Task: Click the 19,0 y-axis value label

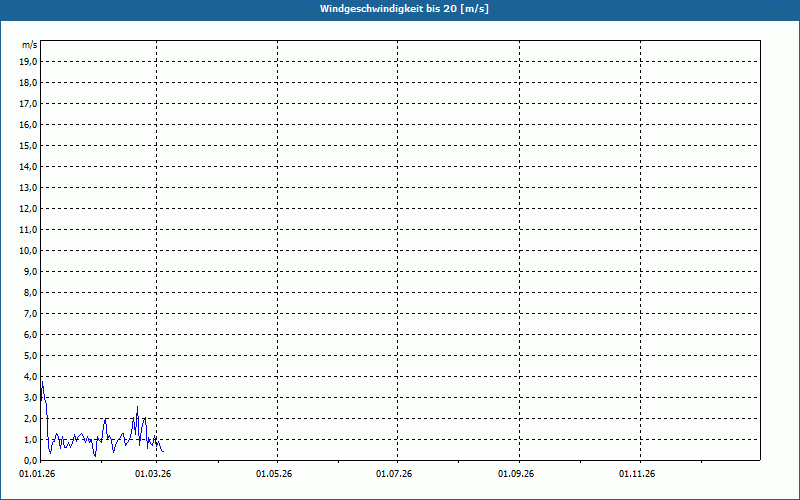Action: tap(28, 62)
